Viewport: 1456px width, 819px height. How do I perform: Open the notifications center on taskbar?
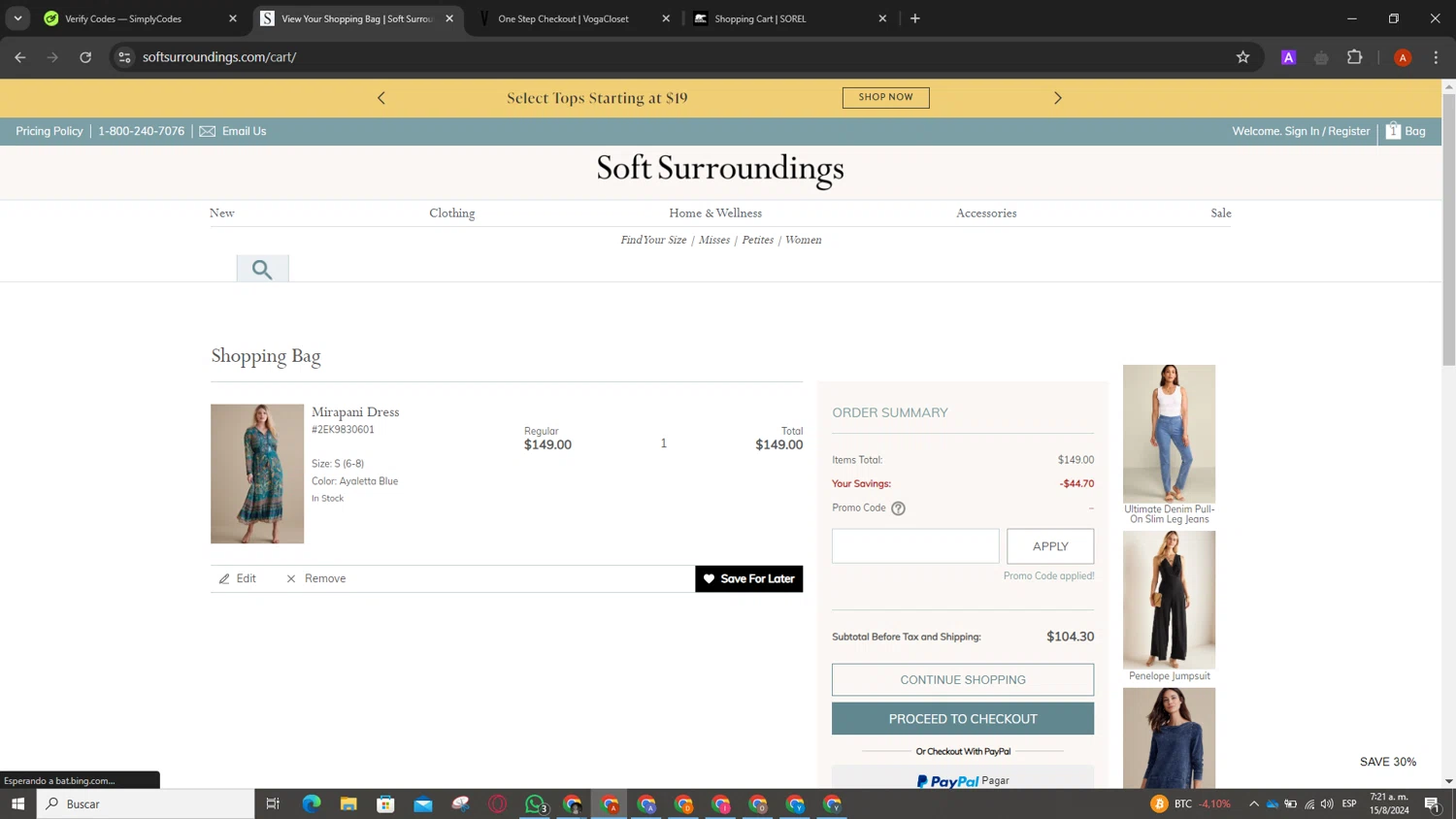coord(1432,803)
